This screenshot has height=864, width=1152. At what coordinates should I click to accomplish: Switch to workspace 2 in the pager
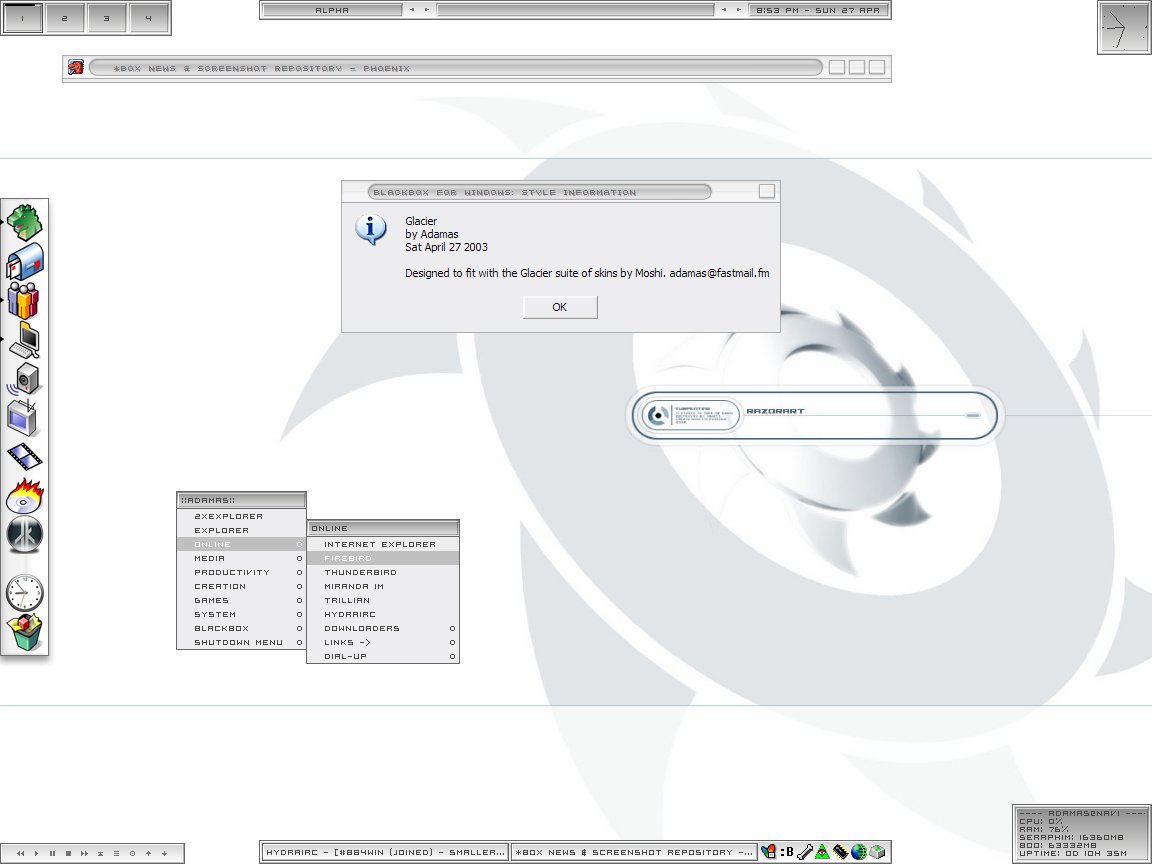tap(64, 18)
